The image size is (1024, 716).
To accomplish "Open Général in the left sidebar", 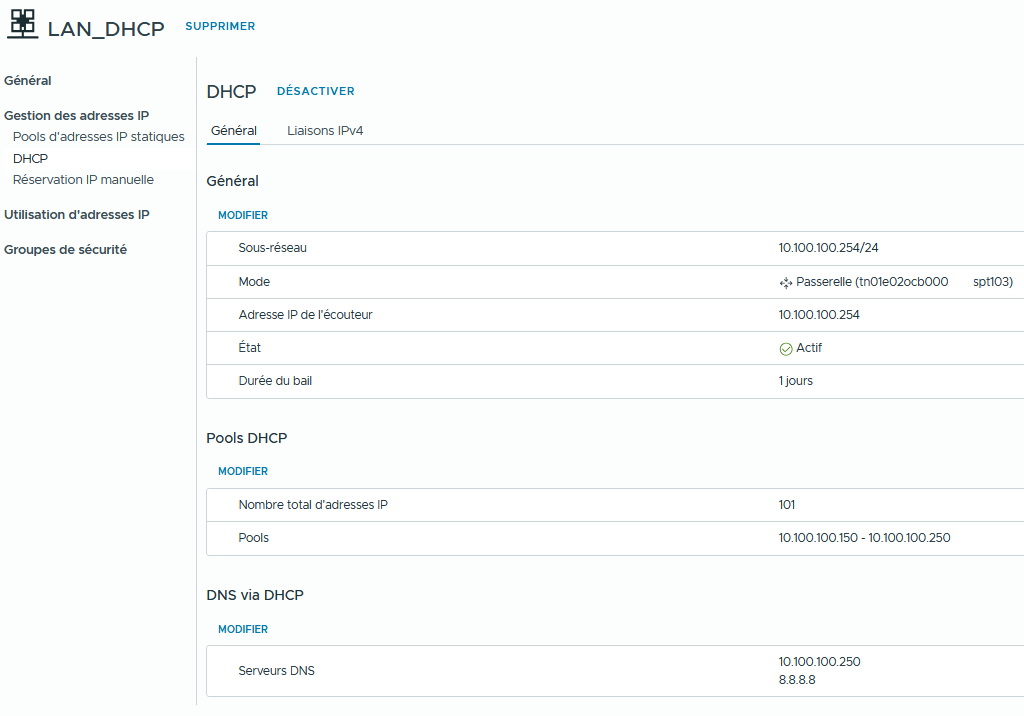I will click(28, 81).
